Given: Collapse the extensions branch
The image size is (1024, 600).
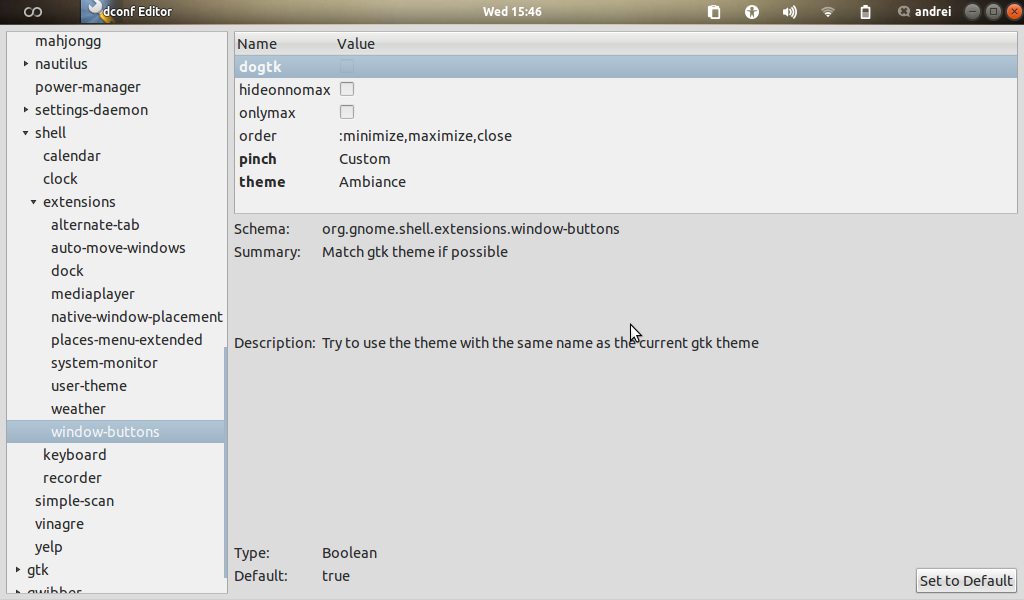Looking at the screenshot, I should pyautogui.click(x=33, y=201).
